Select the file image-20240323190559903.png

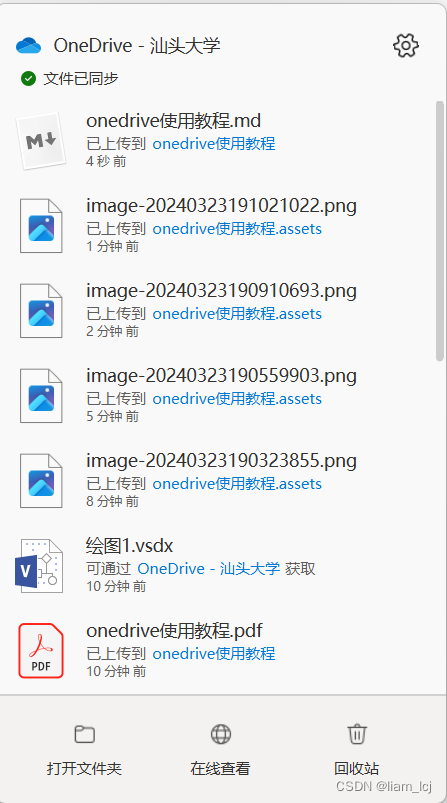221,376
